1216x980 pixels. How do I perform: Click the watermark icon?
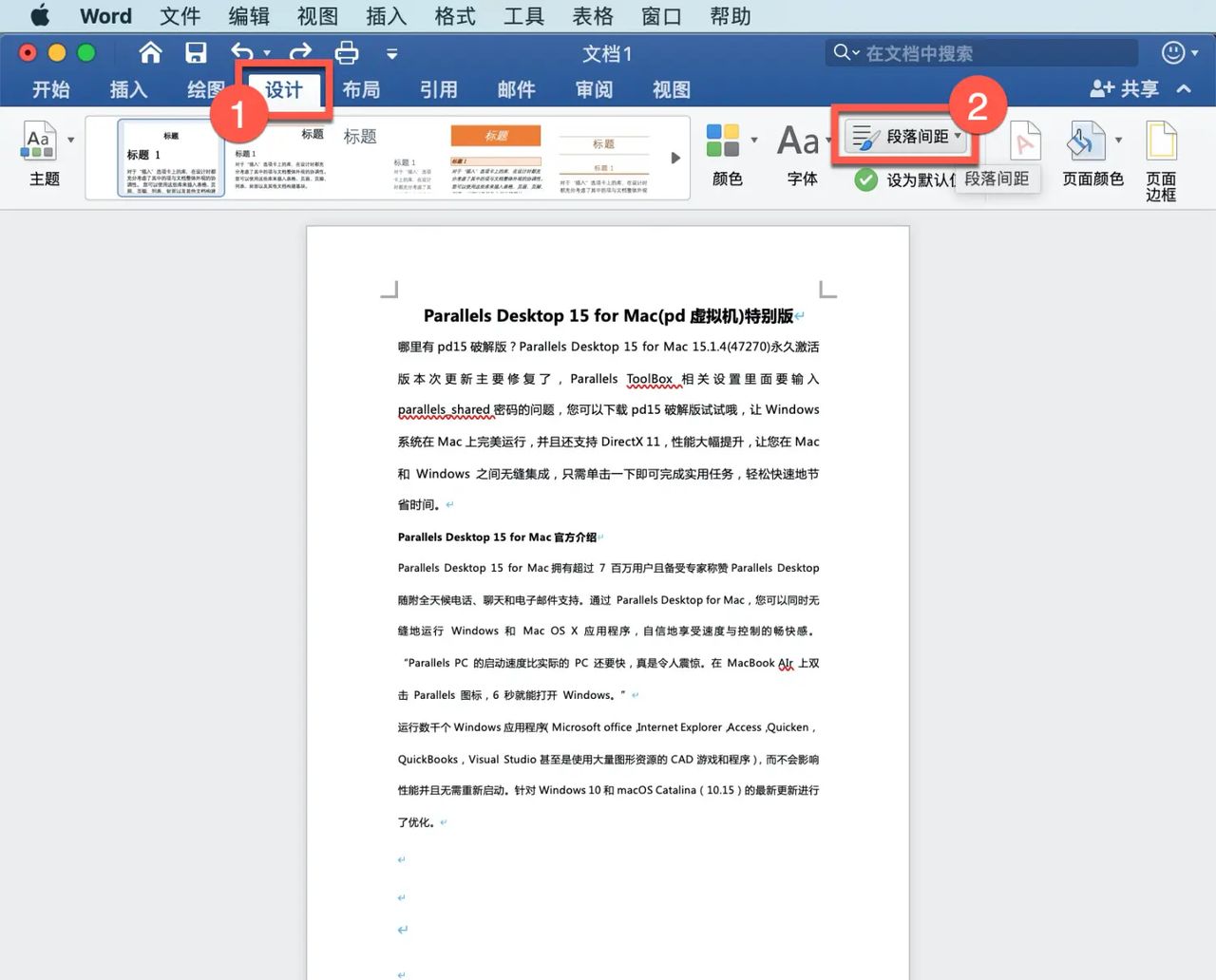pyautogui.click(x=1024, y=142)
